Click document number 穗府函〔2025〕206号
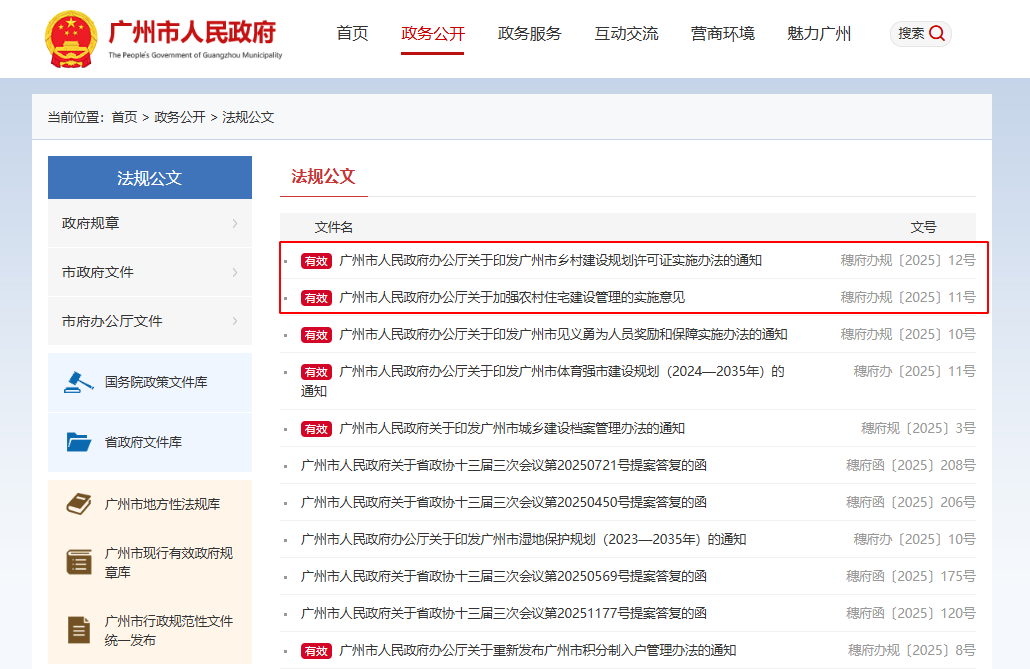 point(910,502)
